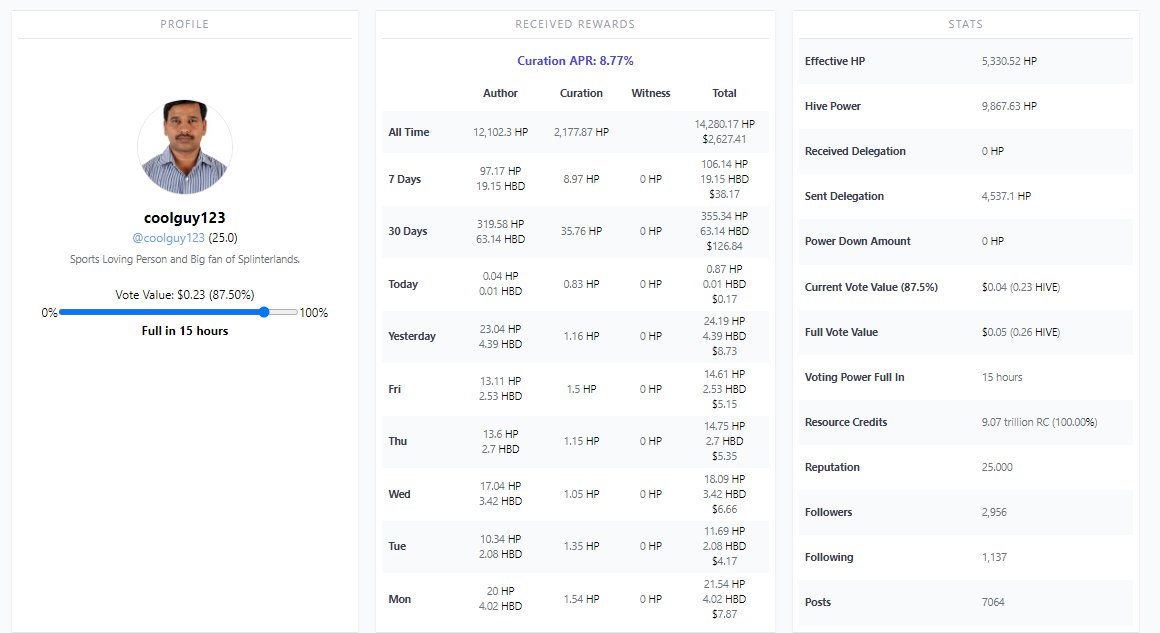Click the 'Full in 15 hours' label
This screenshot has width=1160, height=633.
[x=185, y=331]
